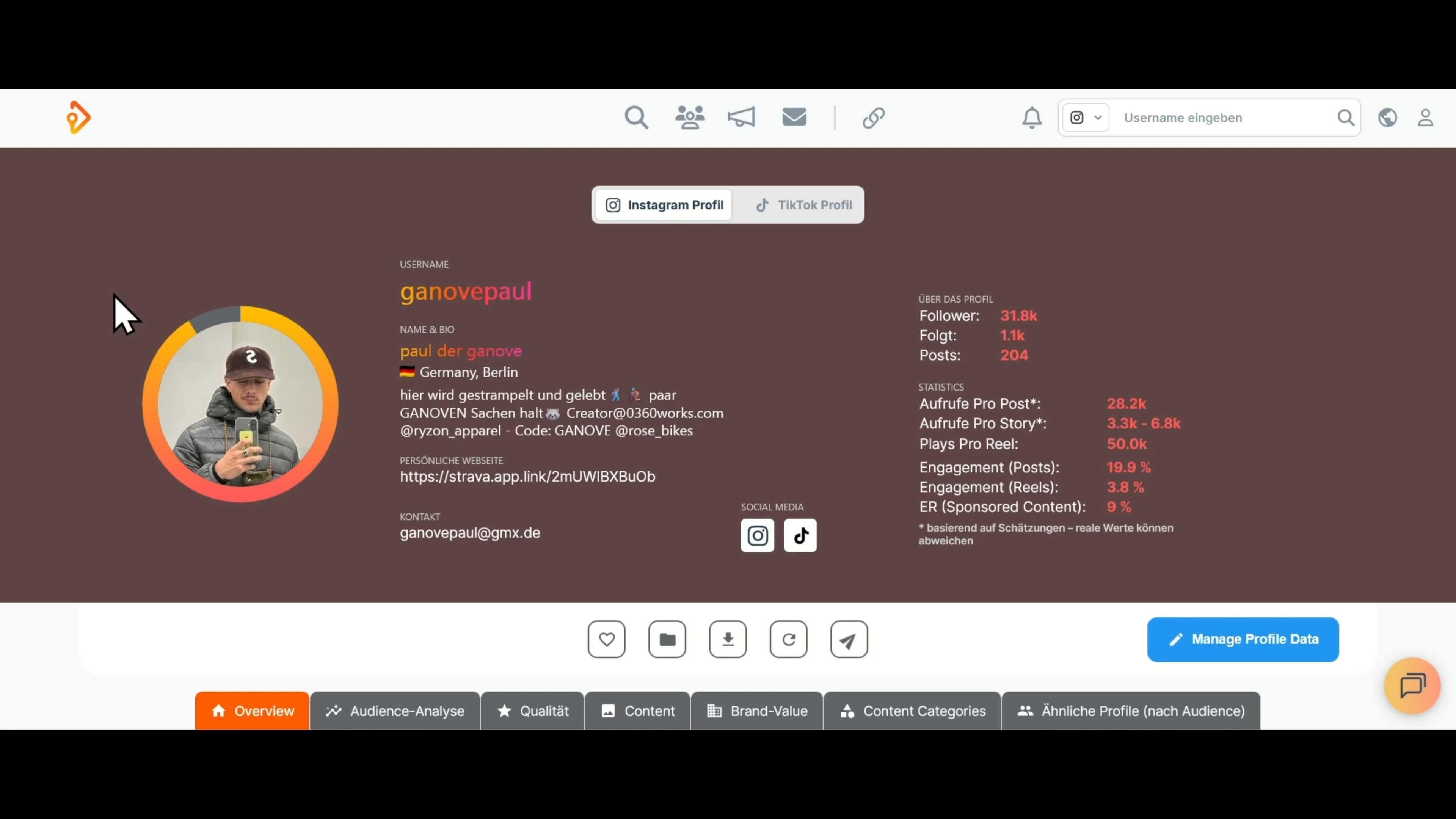Expand the Instagram platform dropdown in the search box
This screenshot has width=1456, height=819.
click(1086, 118)
